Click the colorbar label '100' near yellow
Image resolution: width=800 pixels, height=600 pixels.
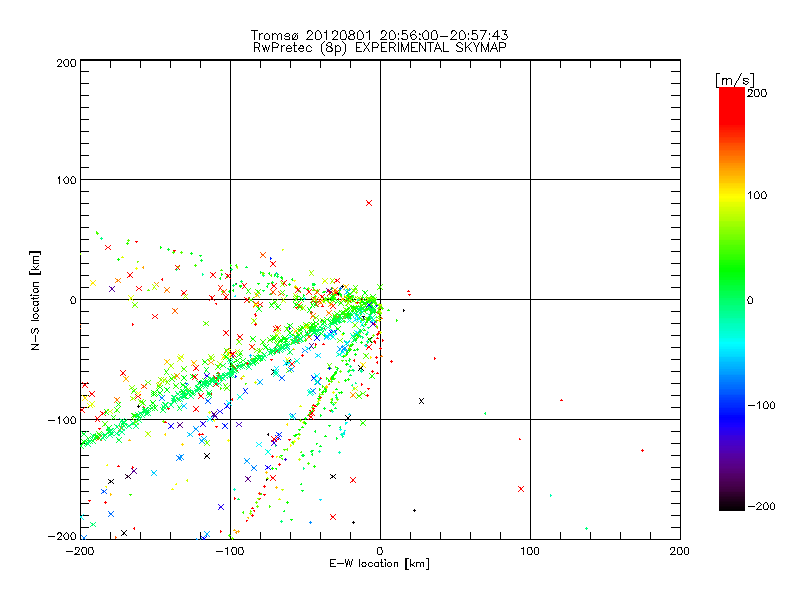(x=757, y=195)
